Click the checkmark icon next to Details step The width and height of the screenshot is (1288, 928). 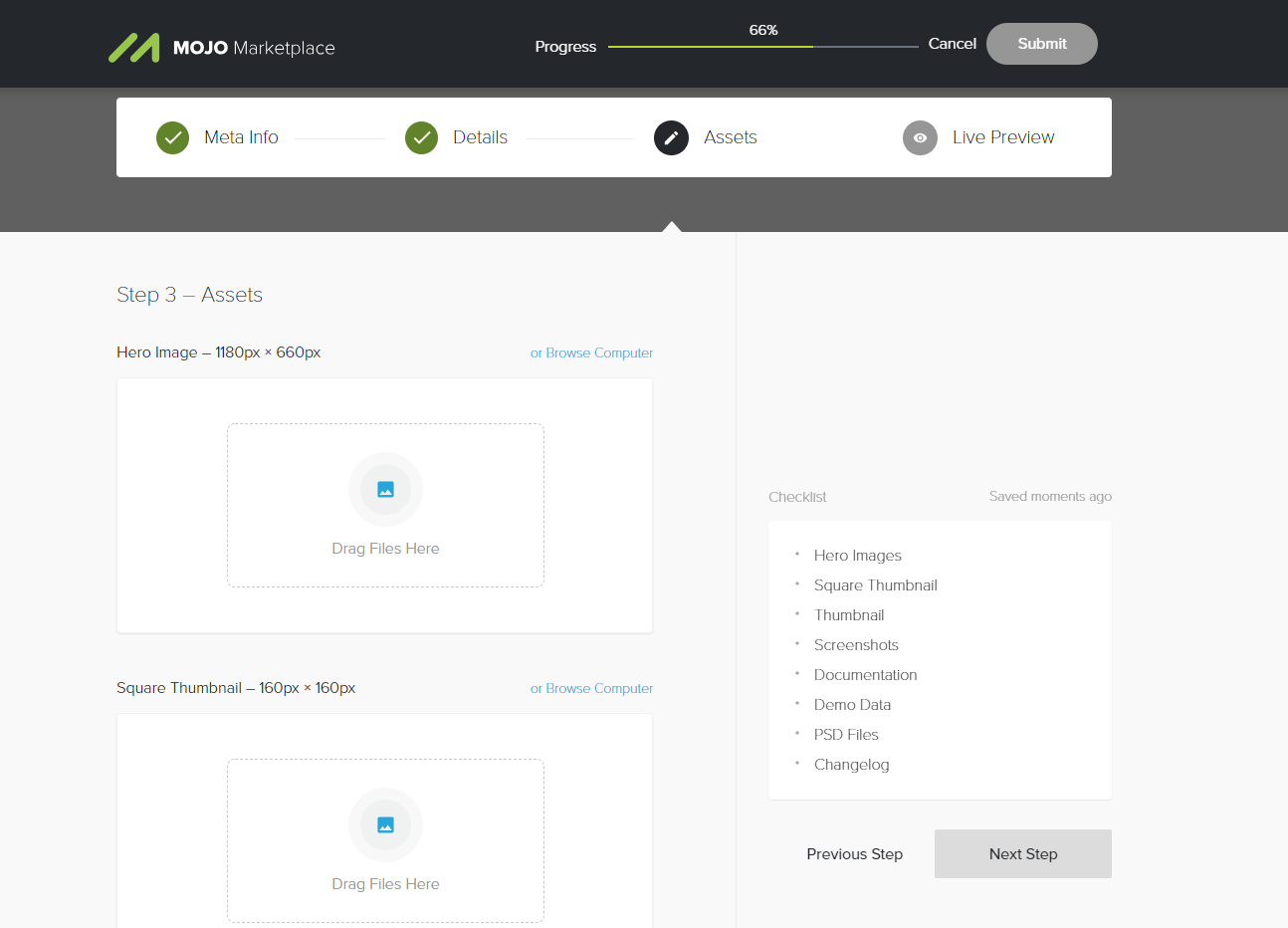tap(421, 137)
